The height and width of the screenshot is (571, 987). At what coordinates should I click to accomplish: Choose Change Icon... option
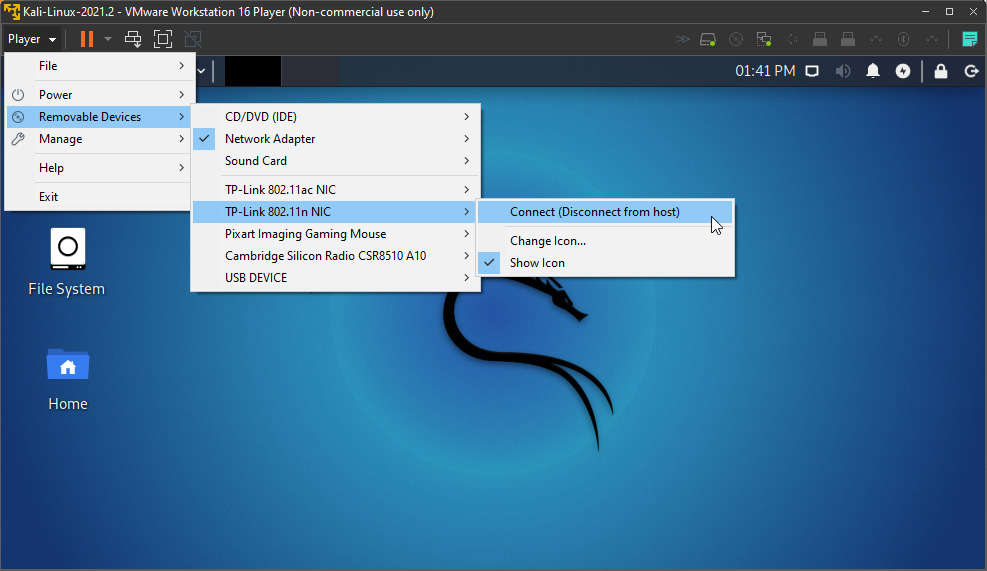[x=547, y=241]
